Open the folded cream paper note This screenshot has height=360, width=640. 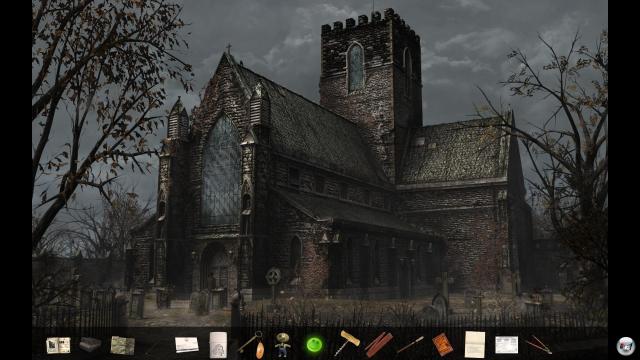click(475, 344)
